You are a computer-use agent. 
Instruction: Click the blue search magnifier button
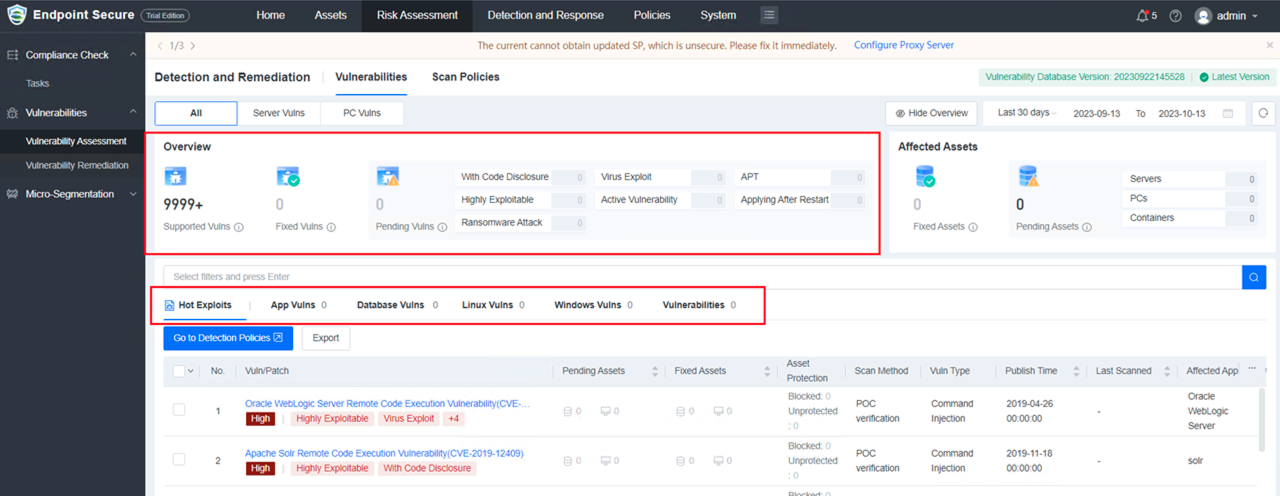(1253, 277)
